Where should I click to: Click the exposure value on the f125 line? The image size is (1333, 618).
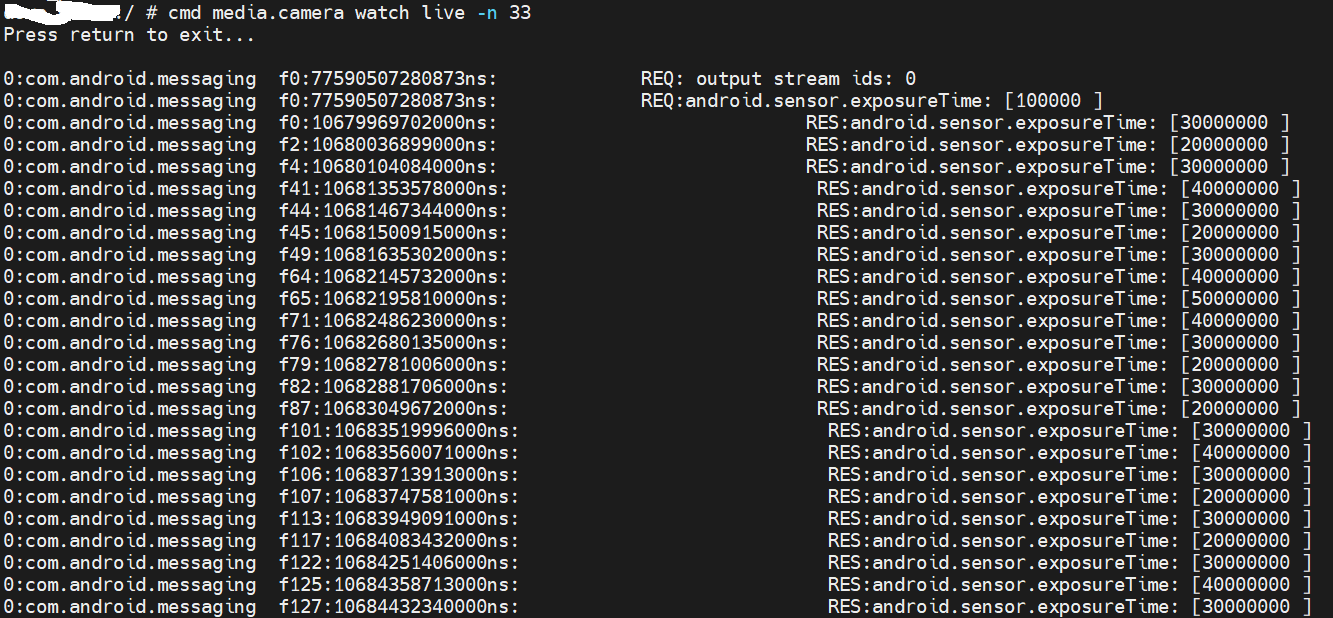[x=1251, y=585]
